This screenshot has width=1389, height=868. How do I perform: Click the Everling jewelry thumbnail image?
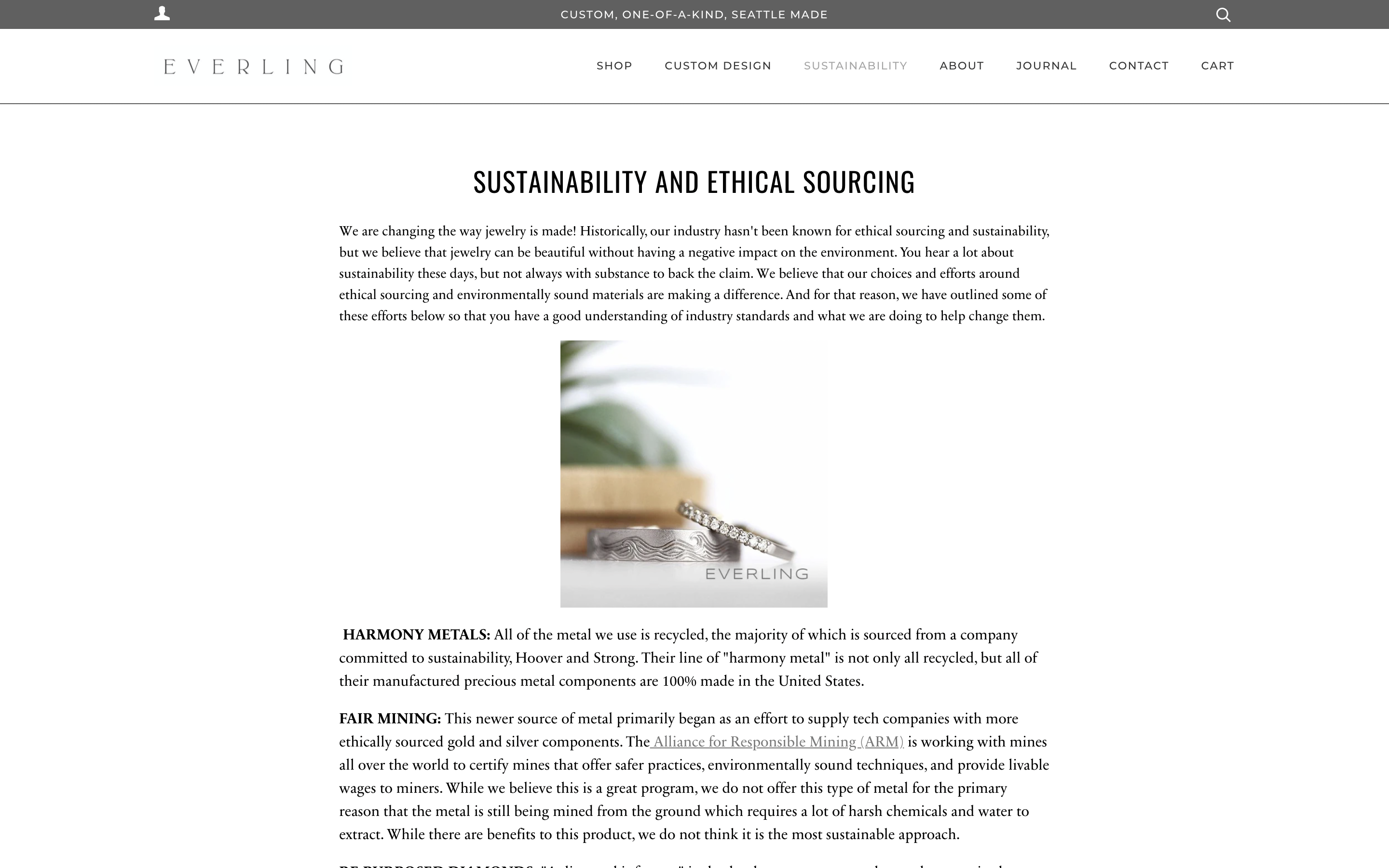(694, 474)
